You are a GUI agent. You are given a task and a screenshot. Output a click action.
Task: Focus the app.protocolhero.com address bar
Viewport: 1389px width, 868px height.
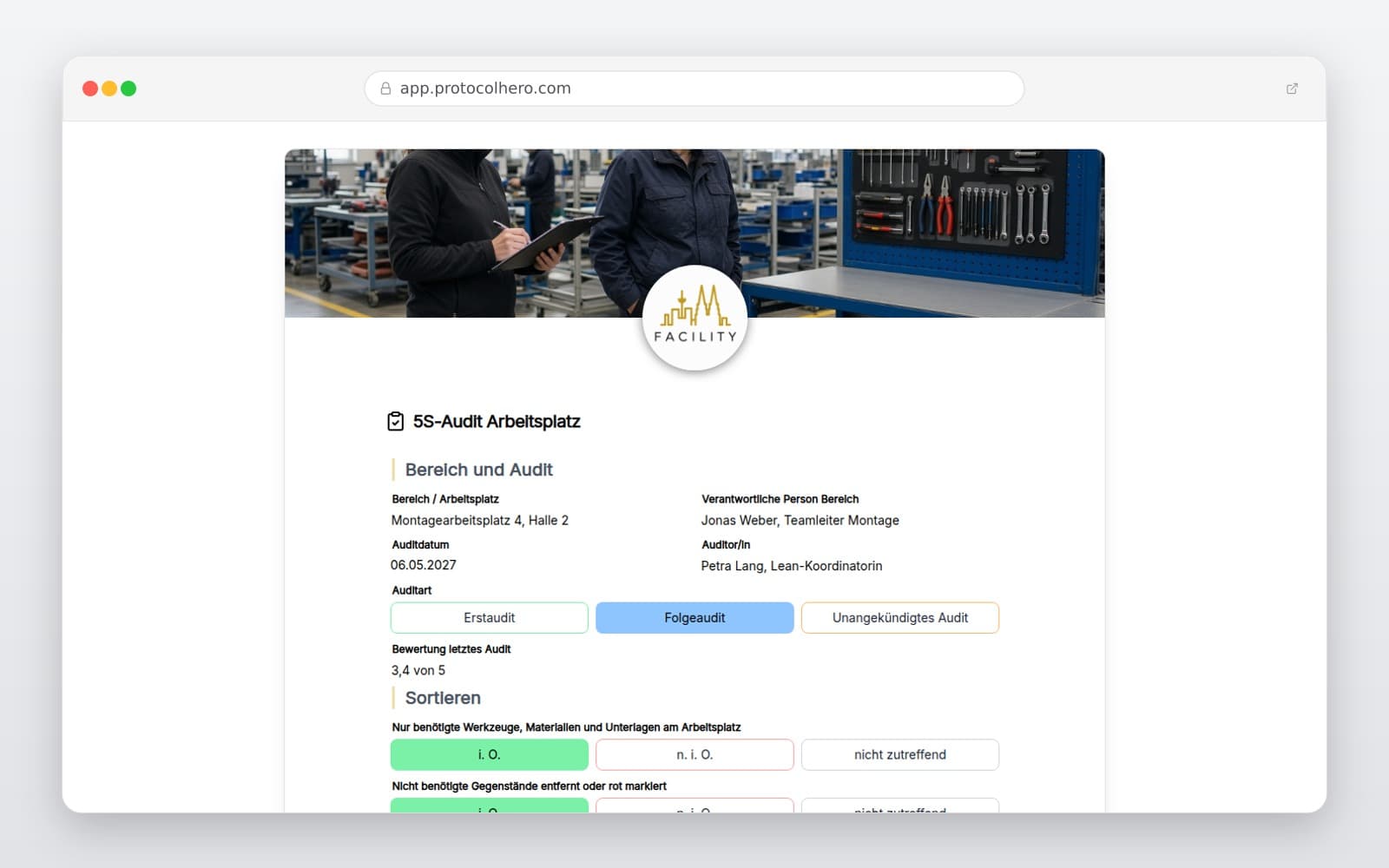(x=694, y=89)
